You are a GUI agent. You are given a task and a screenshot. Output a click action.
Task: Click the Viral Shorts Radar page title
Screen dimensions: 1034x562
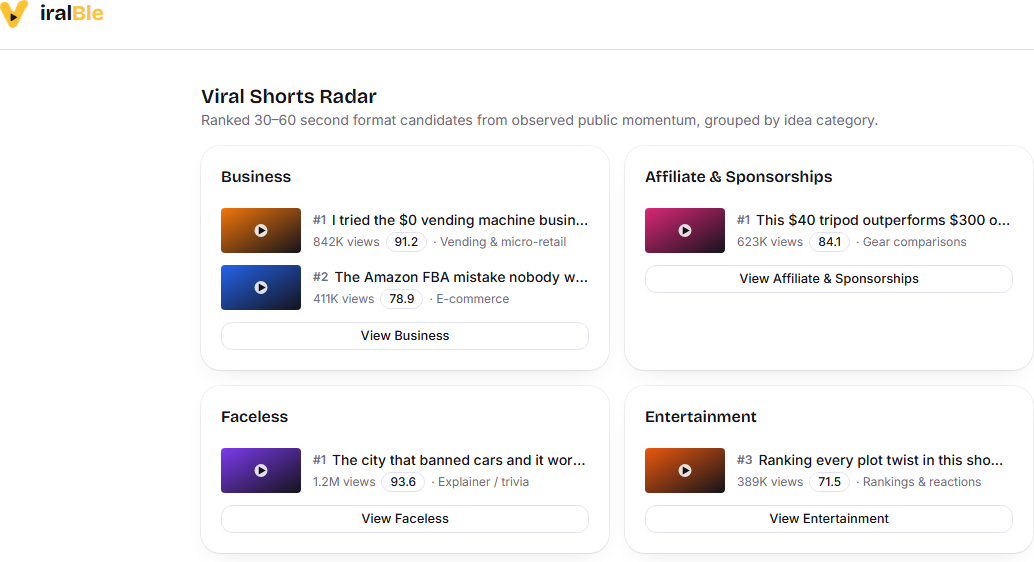click(289, 96)
